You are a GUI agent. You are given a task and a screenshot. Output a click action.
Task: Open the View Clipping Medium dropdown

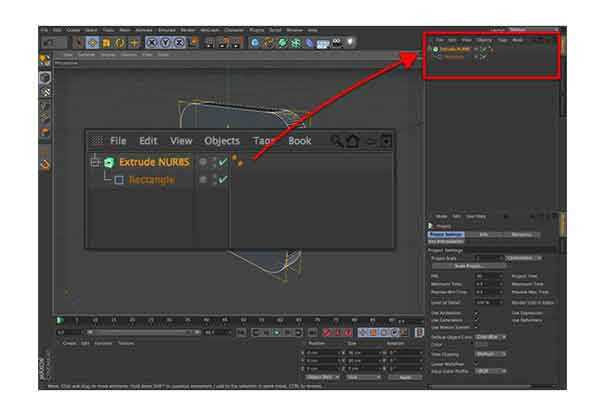point(489,354)
